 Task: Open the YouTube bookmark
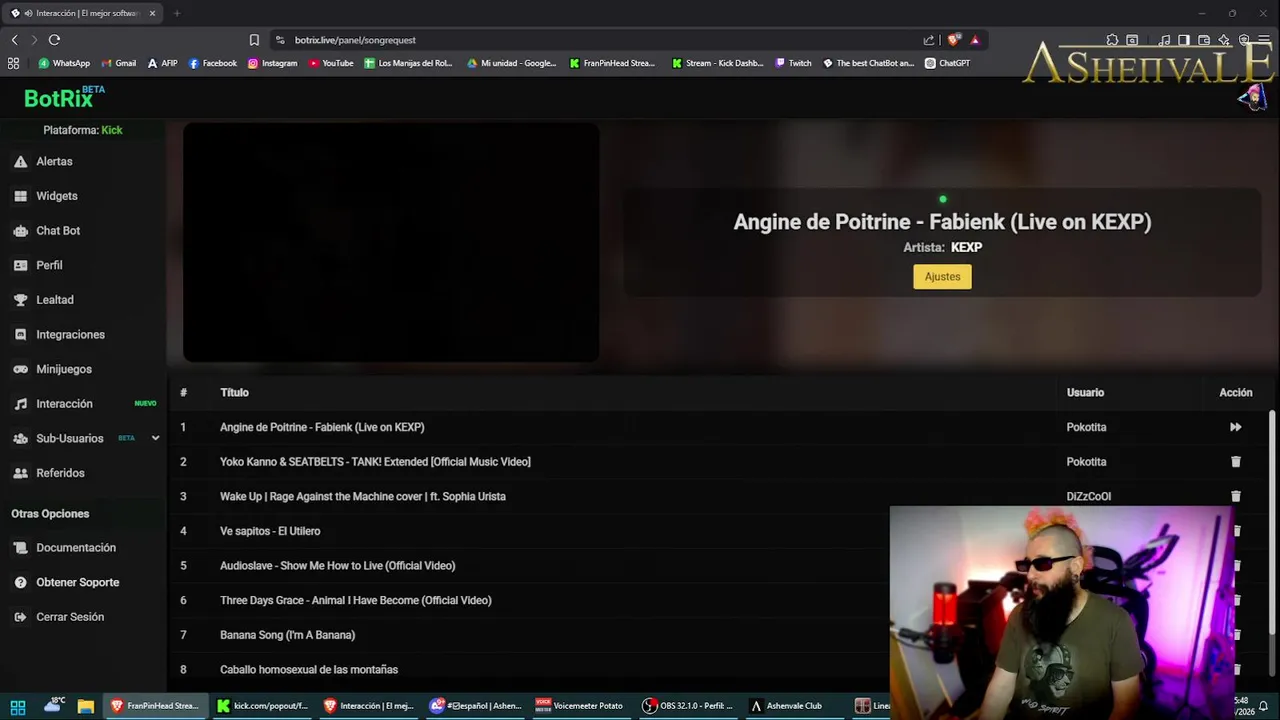pyautogui.click(x=331, y=63)
